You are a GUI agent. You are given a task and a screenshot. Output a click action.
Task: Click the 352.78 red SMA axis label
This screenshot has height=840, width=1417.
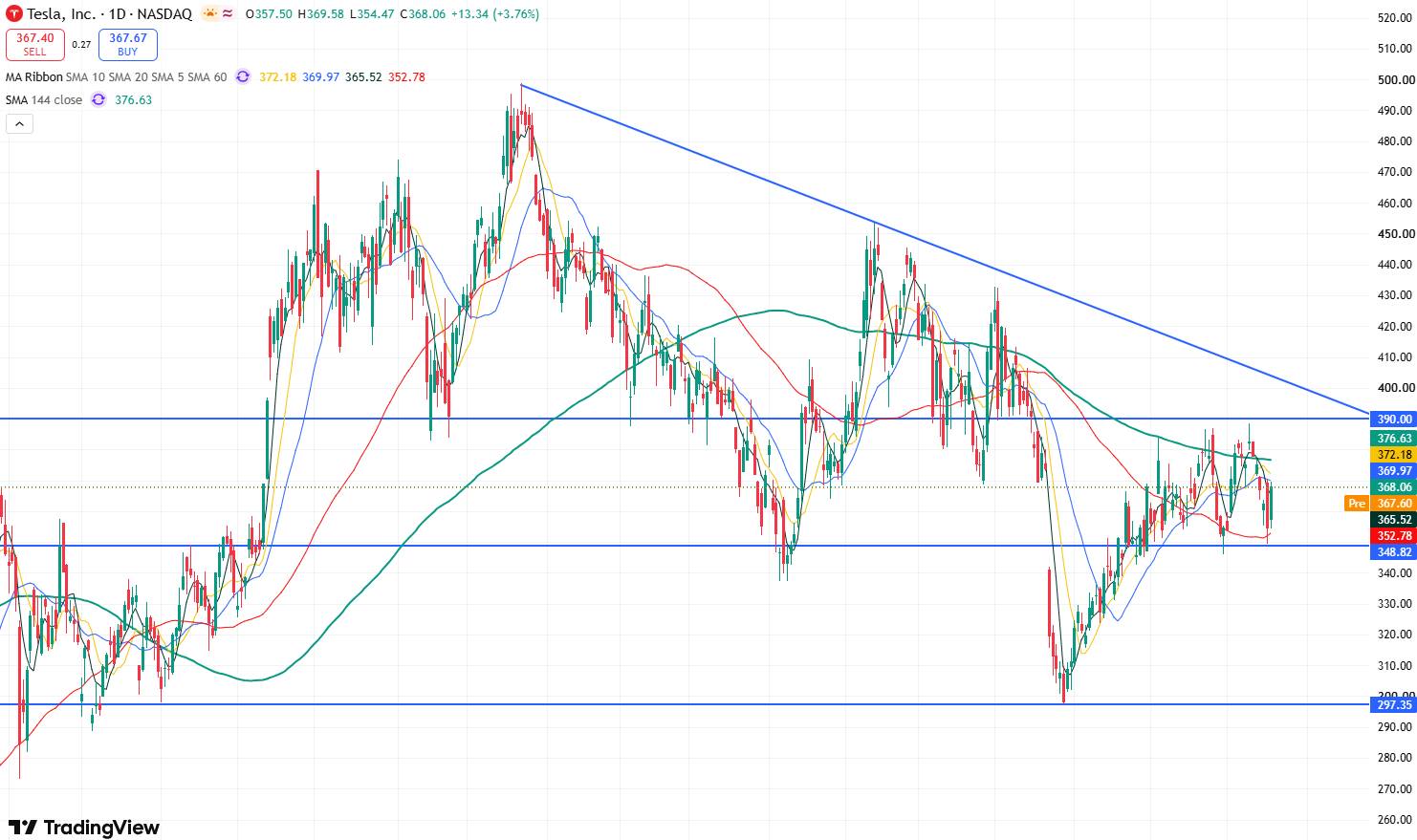click(x=1393, y=536)
